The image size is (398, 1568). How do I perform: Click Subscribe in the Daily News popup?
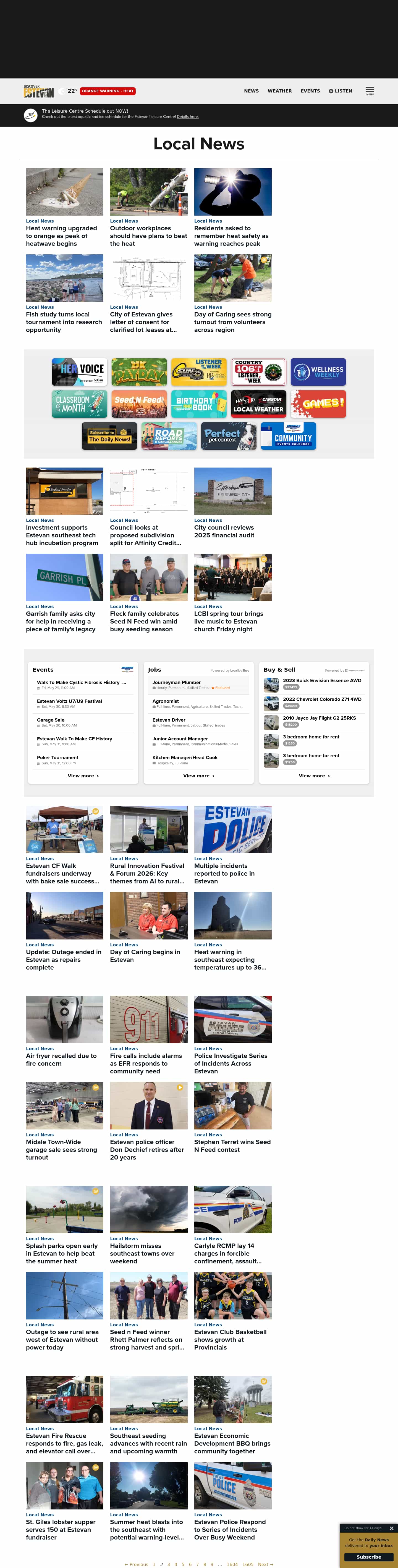tap(369, 1557)
